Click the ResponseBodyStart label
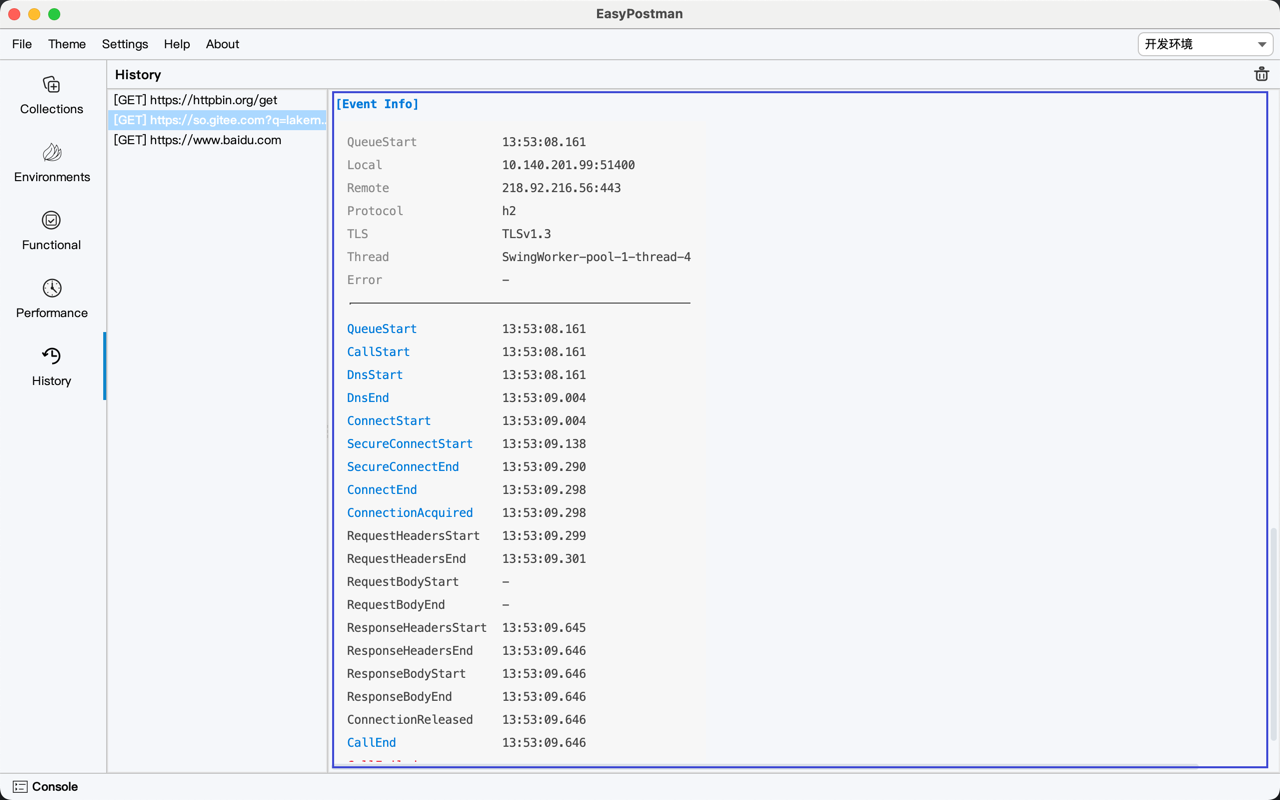This screenshot has height=800, width=1280. 406,674
